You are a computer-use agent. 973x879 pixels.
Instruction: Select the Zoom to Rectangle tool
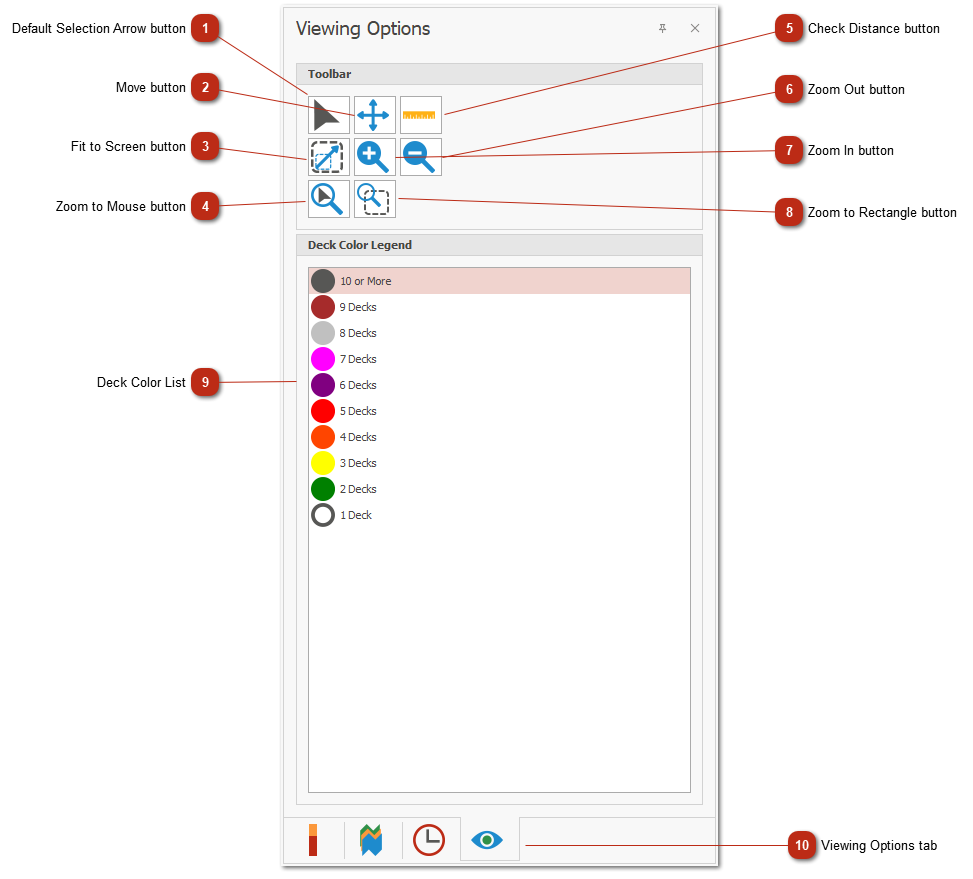click(x=374, y=199)
